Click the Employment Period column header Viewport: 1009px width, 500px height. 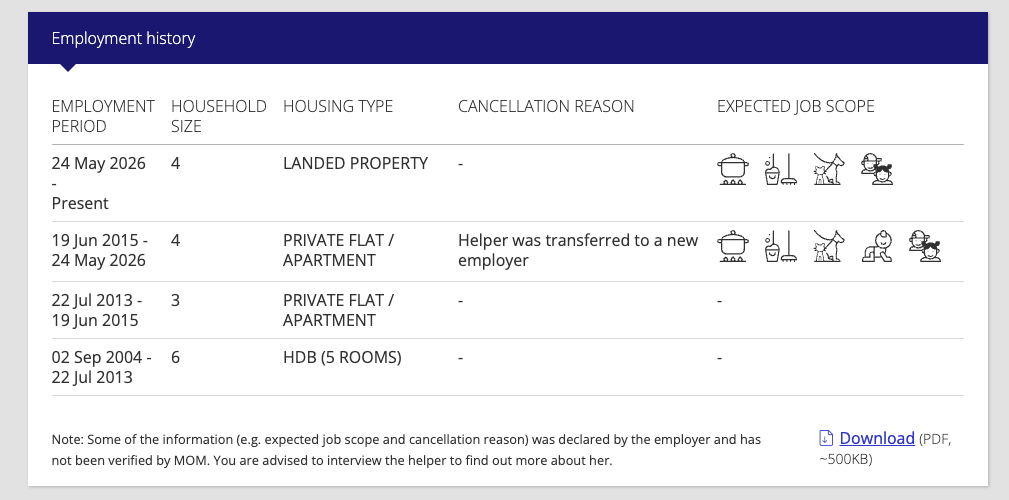pyautogui.click(x=103, y=116)
